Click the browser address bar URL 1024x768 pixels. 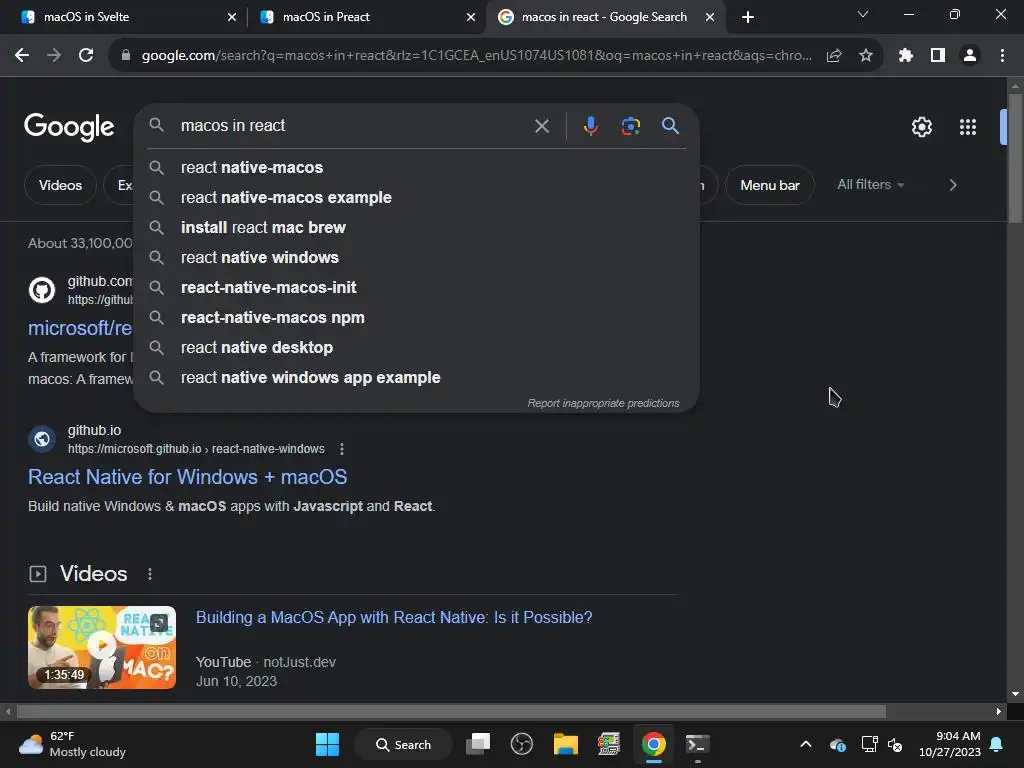(477, 56)
